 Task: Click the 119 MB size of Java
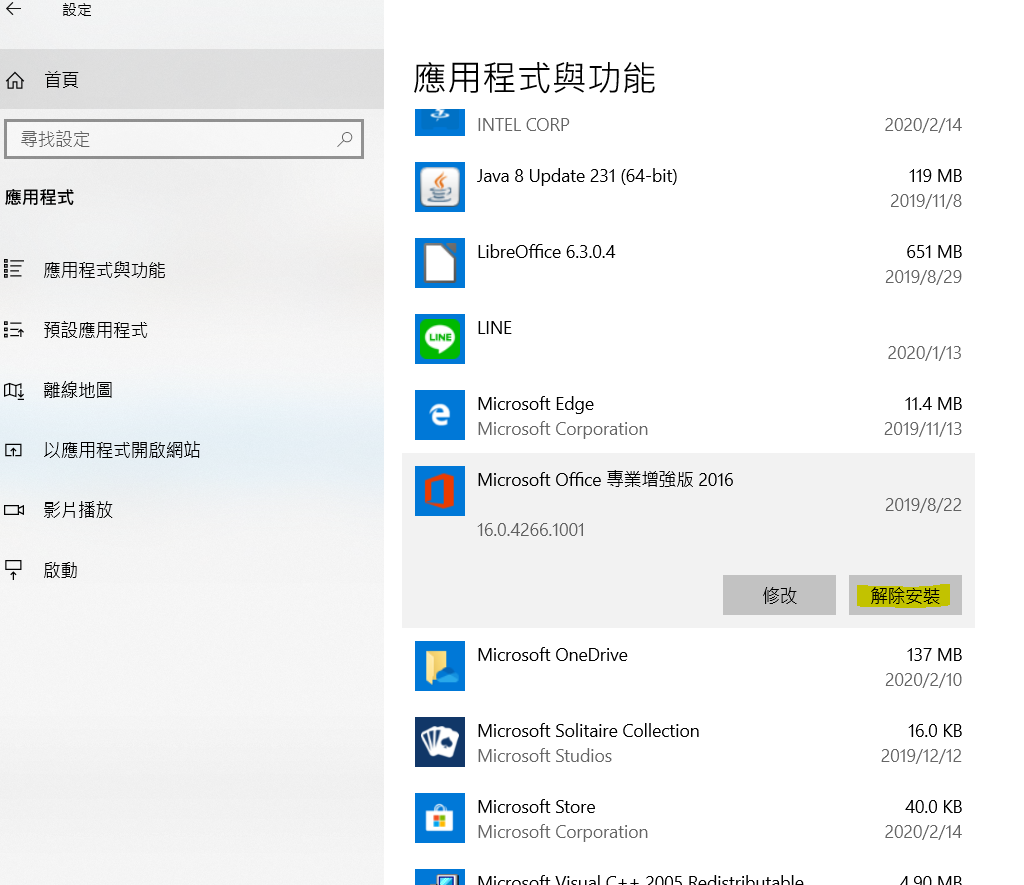point(935,176)
